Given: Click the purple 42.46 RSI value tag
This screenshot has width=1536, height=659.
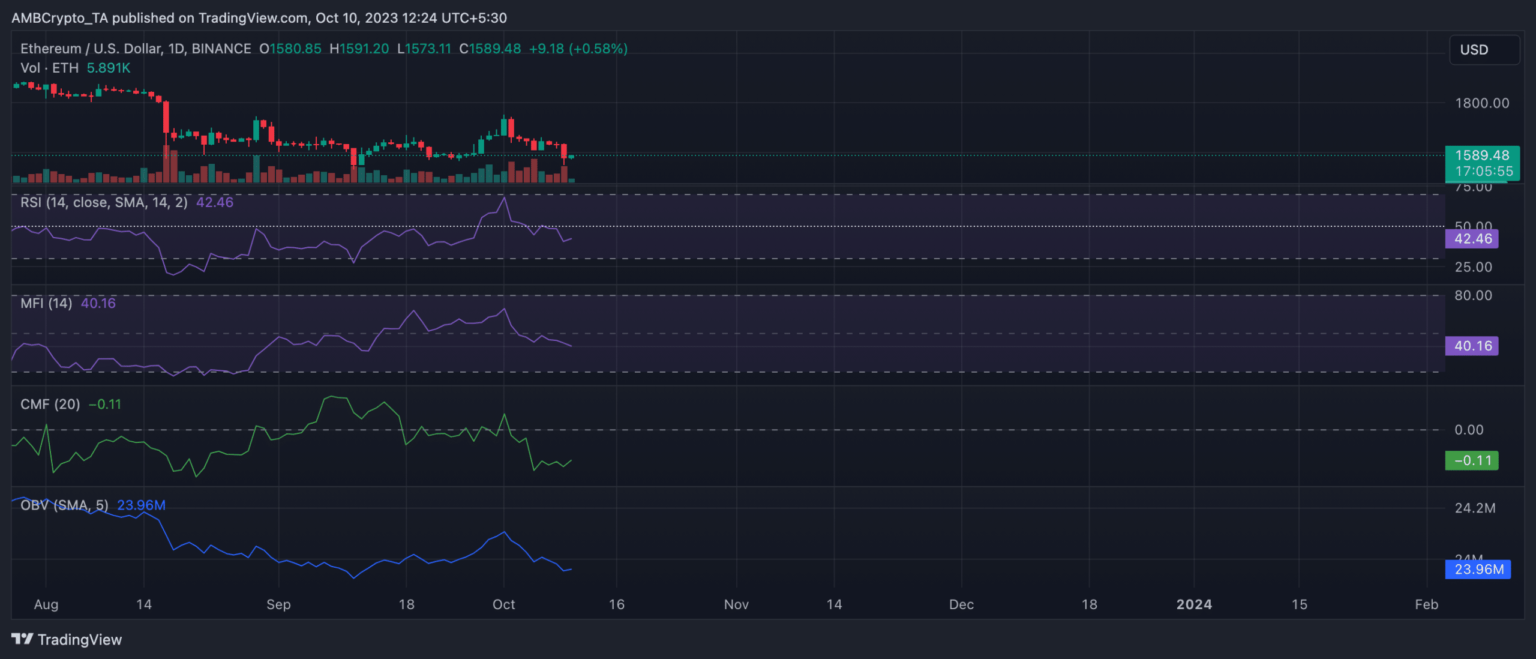Looking at the screenshot, I should click(1472, 239).
